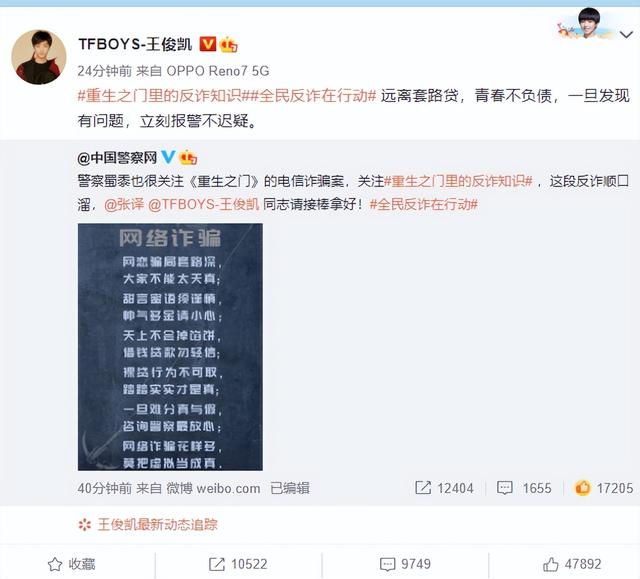Click the crown membership badge beside the red V

click(x=229, y=44)
